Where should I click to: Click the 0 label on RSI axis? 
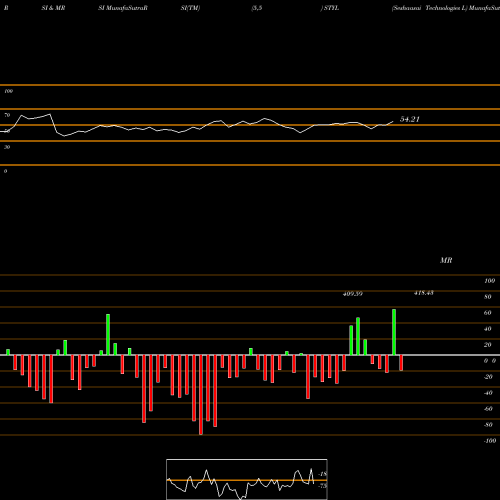point(5,171)
